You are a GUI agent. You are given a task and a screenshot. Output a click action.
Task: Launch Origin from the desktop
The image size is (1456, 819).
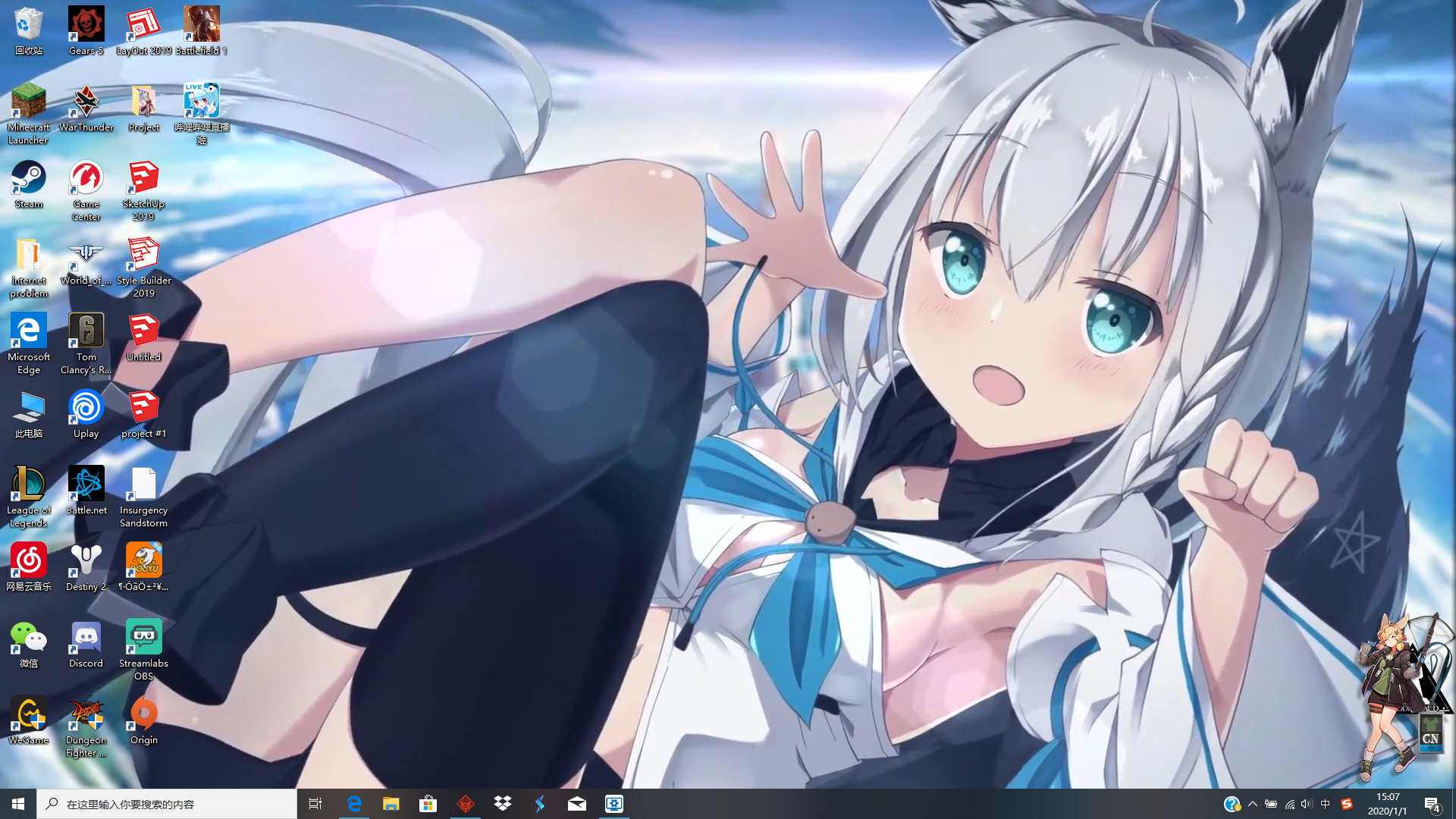143,714
